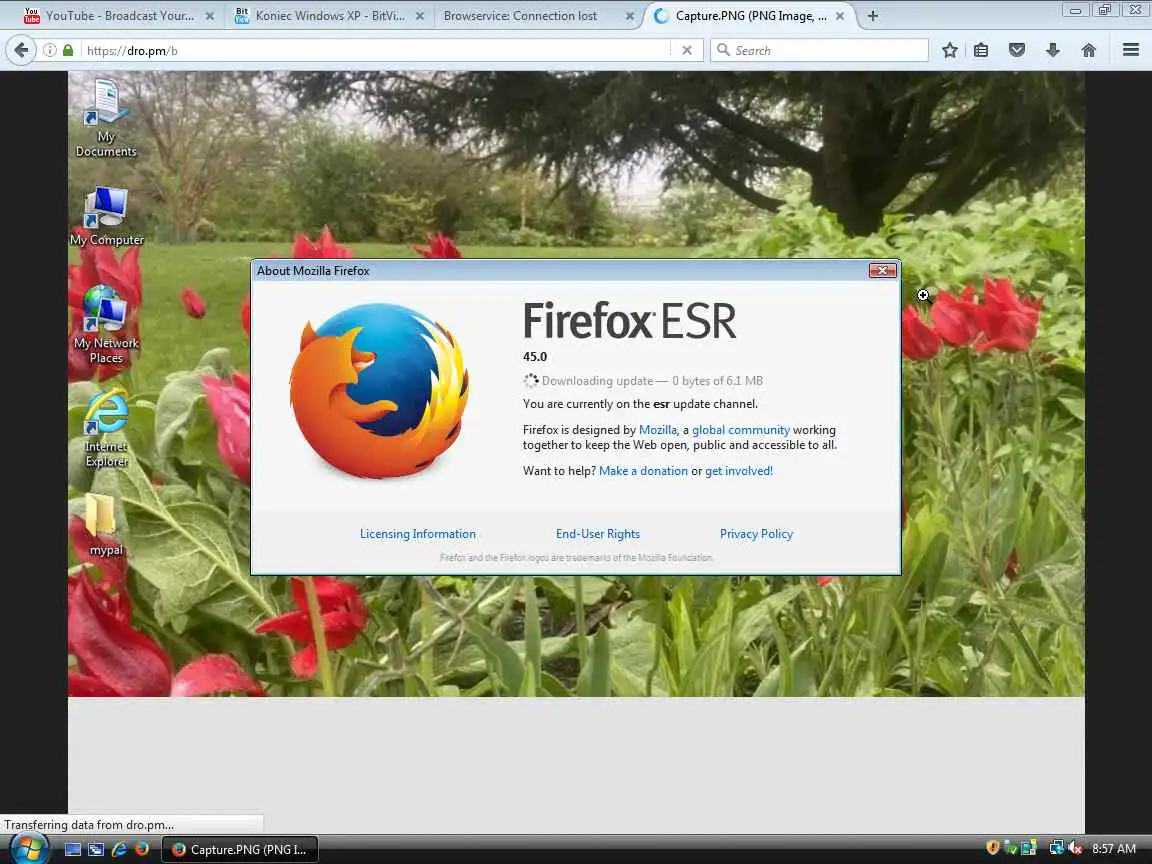Minimize the Firefox browser window
This screenshot has height=864, width=1152.
click(1075, 10)
